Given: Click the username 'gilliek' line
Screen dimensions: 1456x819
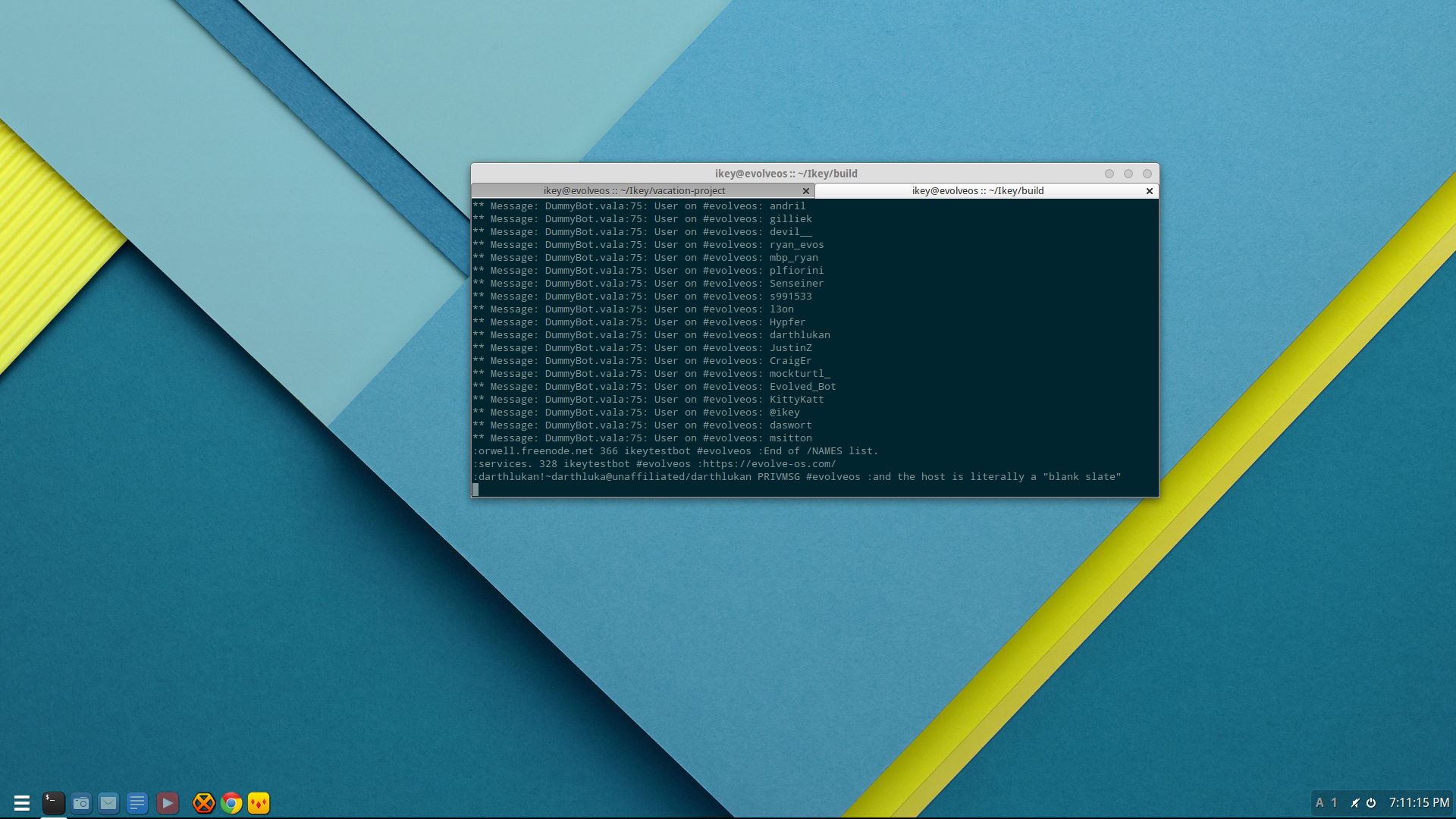Looking at the screenshot, I should [790, 219].
